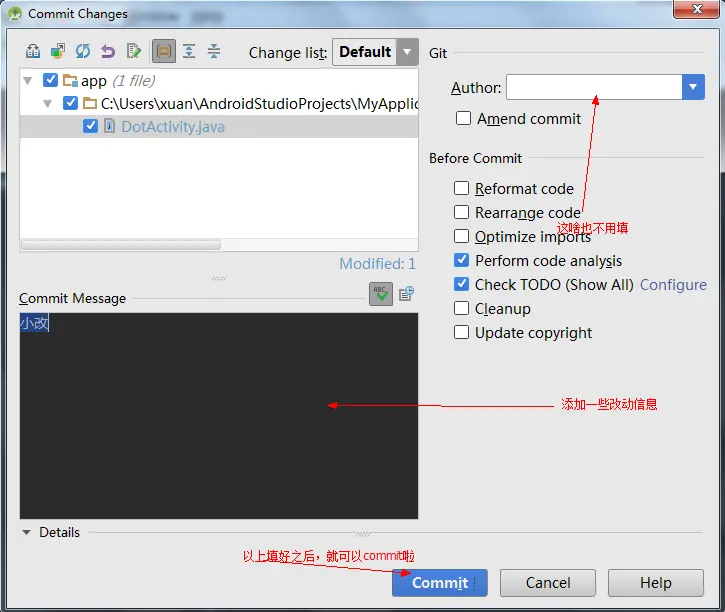Collapse the C:\Users\xuan directory node
The image size is (725, 612).
click(x=48, y=104)
